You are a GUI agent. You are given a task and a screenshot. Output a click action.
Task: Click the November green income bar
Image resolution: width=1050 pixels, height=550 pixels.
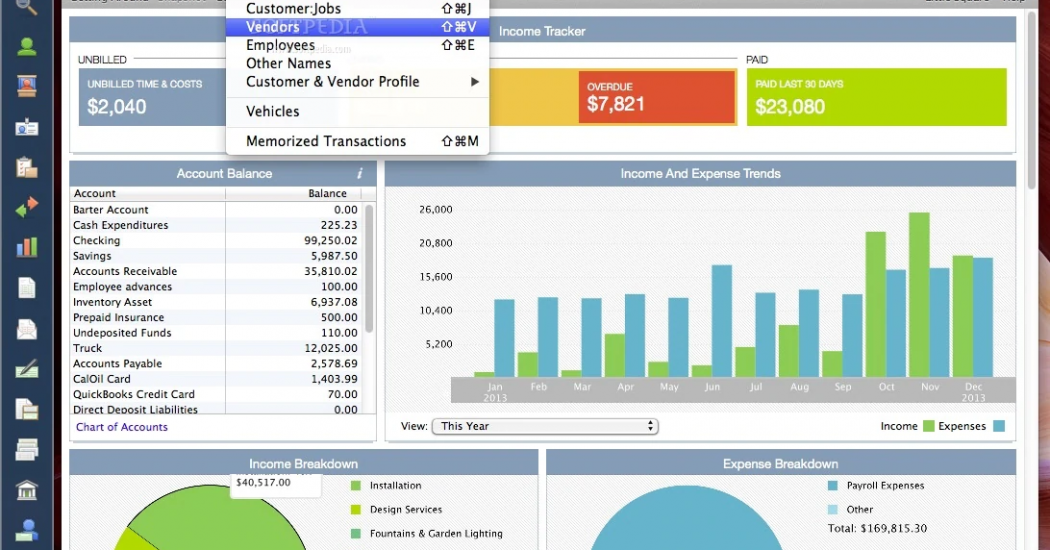[919, 295]
